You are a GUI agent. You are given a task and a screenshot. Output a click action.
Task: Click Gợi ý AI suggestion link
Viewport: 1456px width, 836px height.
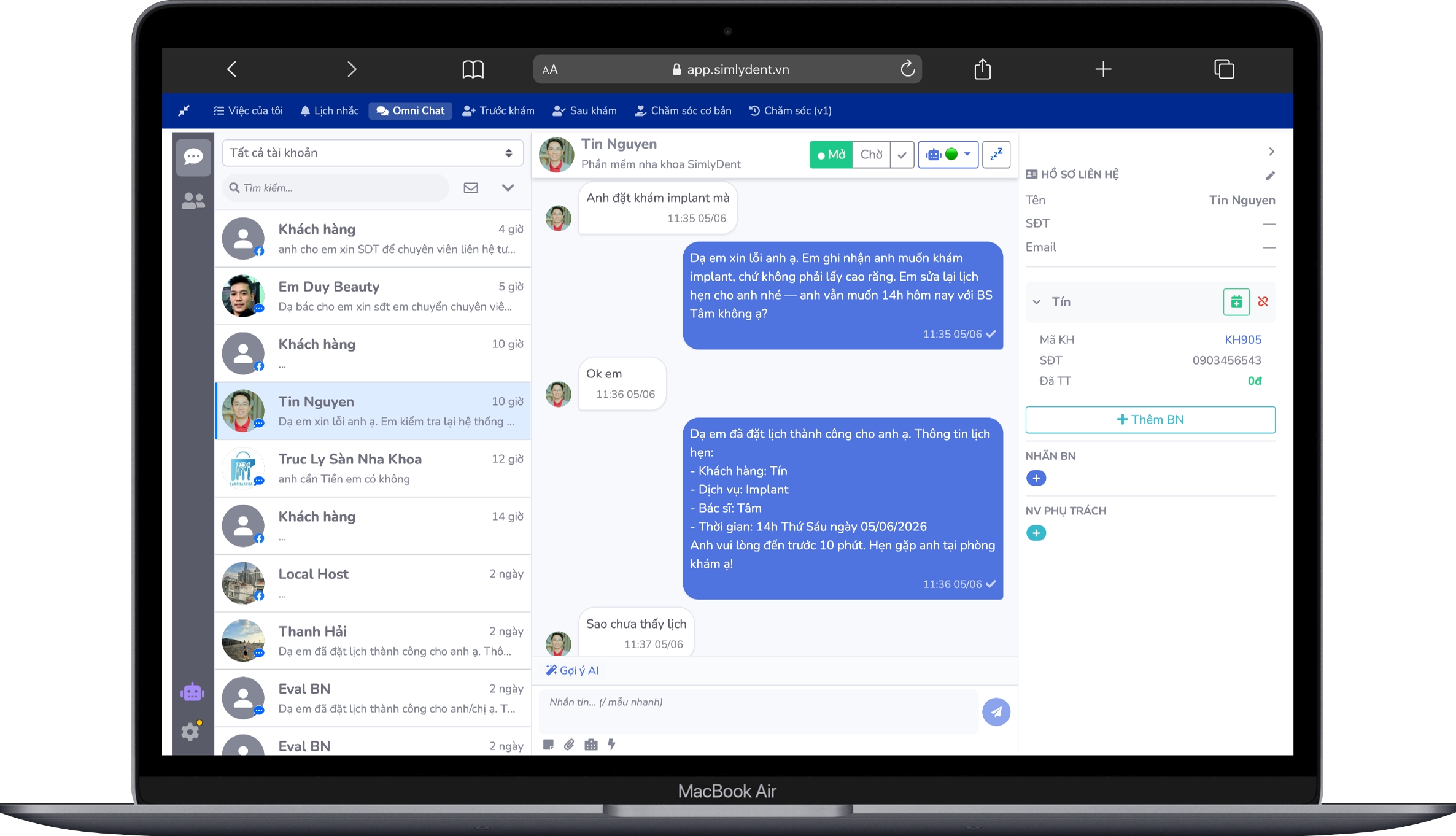click(572, 670)
